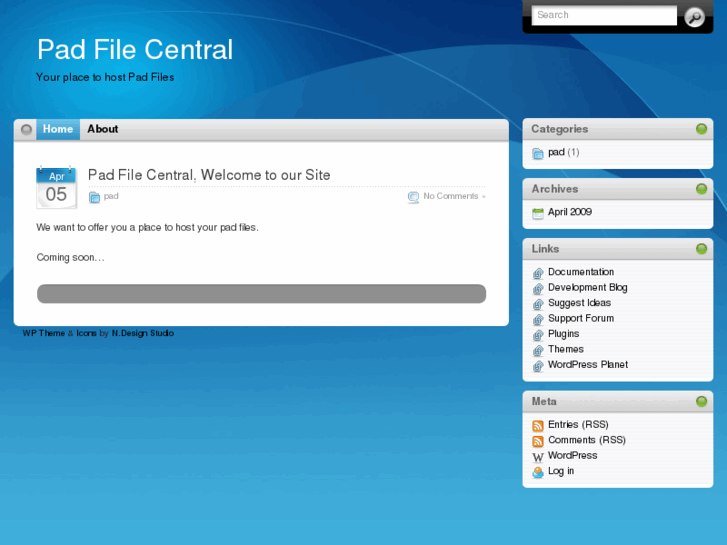
Task: Click the link icon beside Themes
Action: pyautogui.click(x=538, y=351)
